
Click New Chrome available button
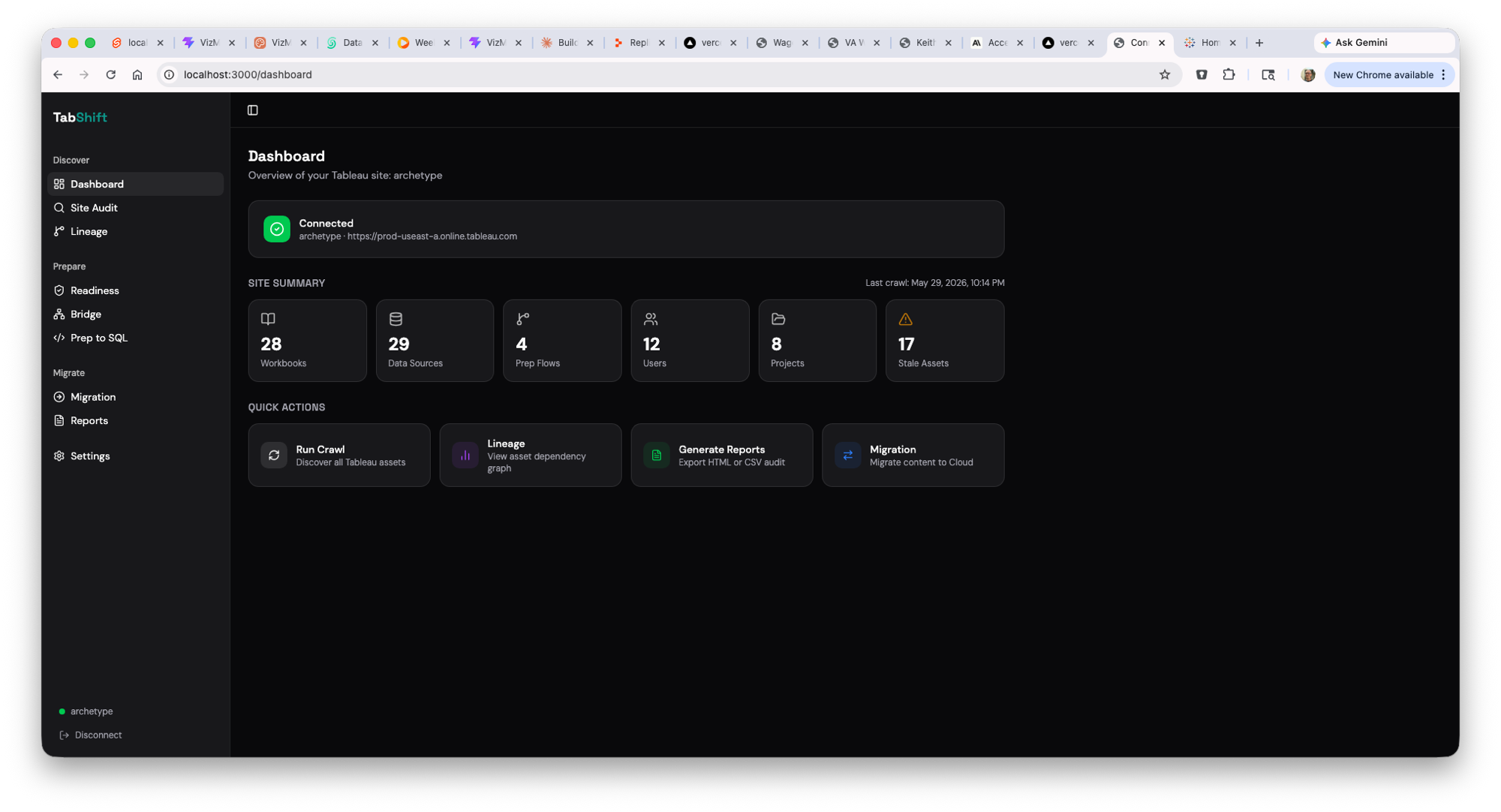point(1388,74)
